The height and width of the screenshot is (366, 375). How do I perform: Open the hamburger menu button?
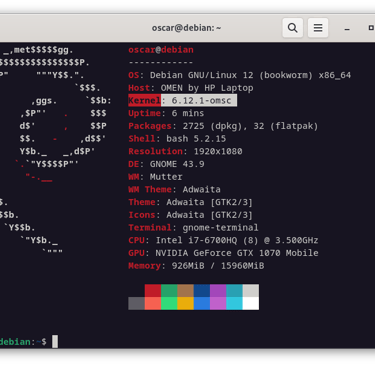coord(318,28)
